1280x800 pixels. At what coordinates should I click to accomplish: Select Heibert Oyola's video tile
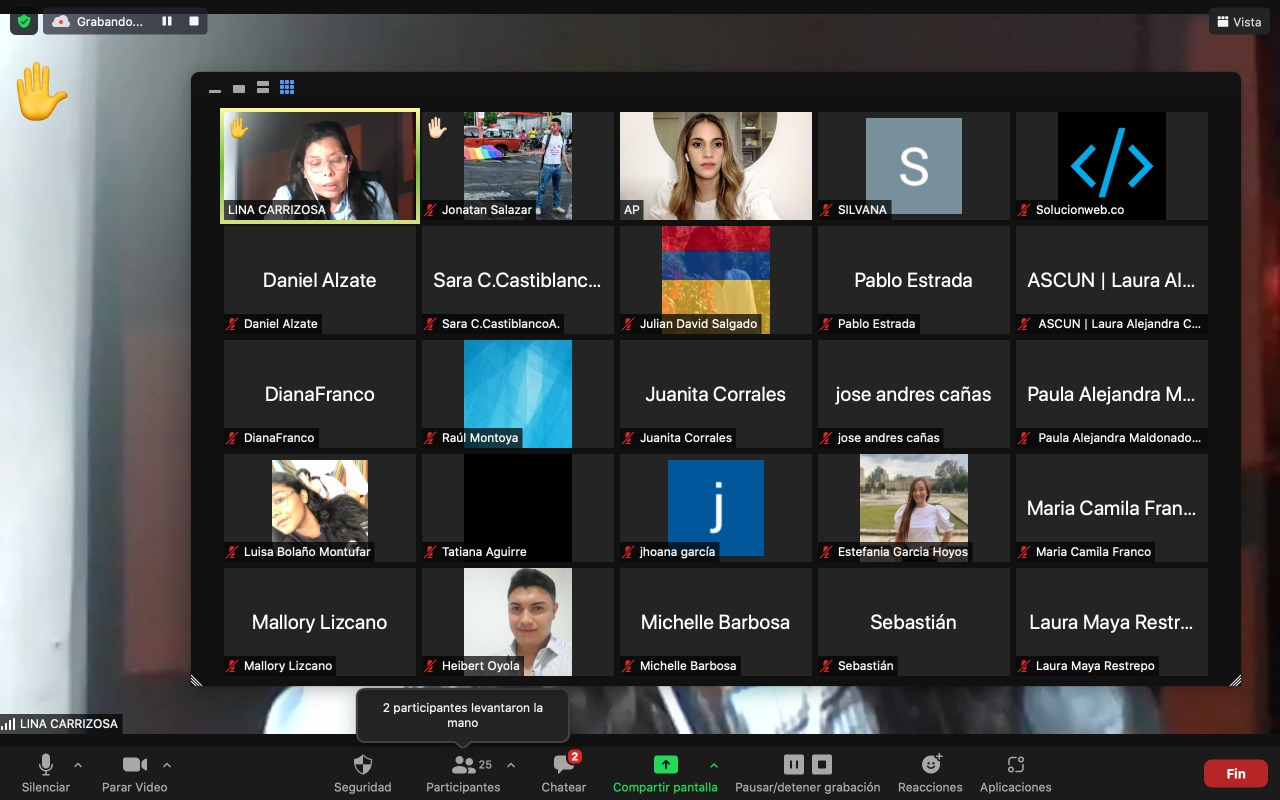tap(518, 622)
